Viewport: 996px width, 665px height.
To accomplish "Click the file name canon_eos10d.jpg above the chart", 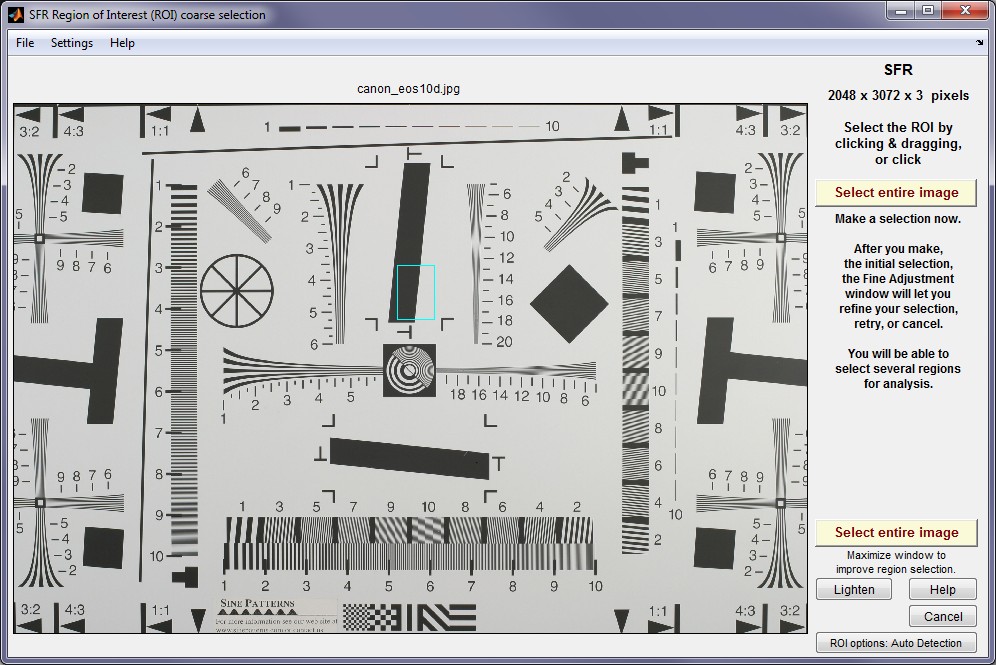I will point(408,89).
